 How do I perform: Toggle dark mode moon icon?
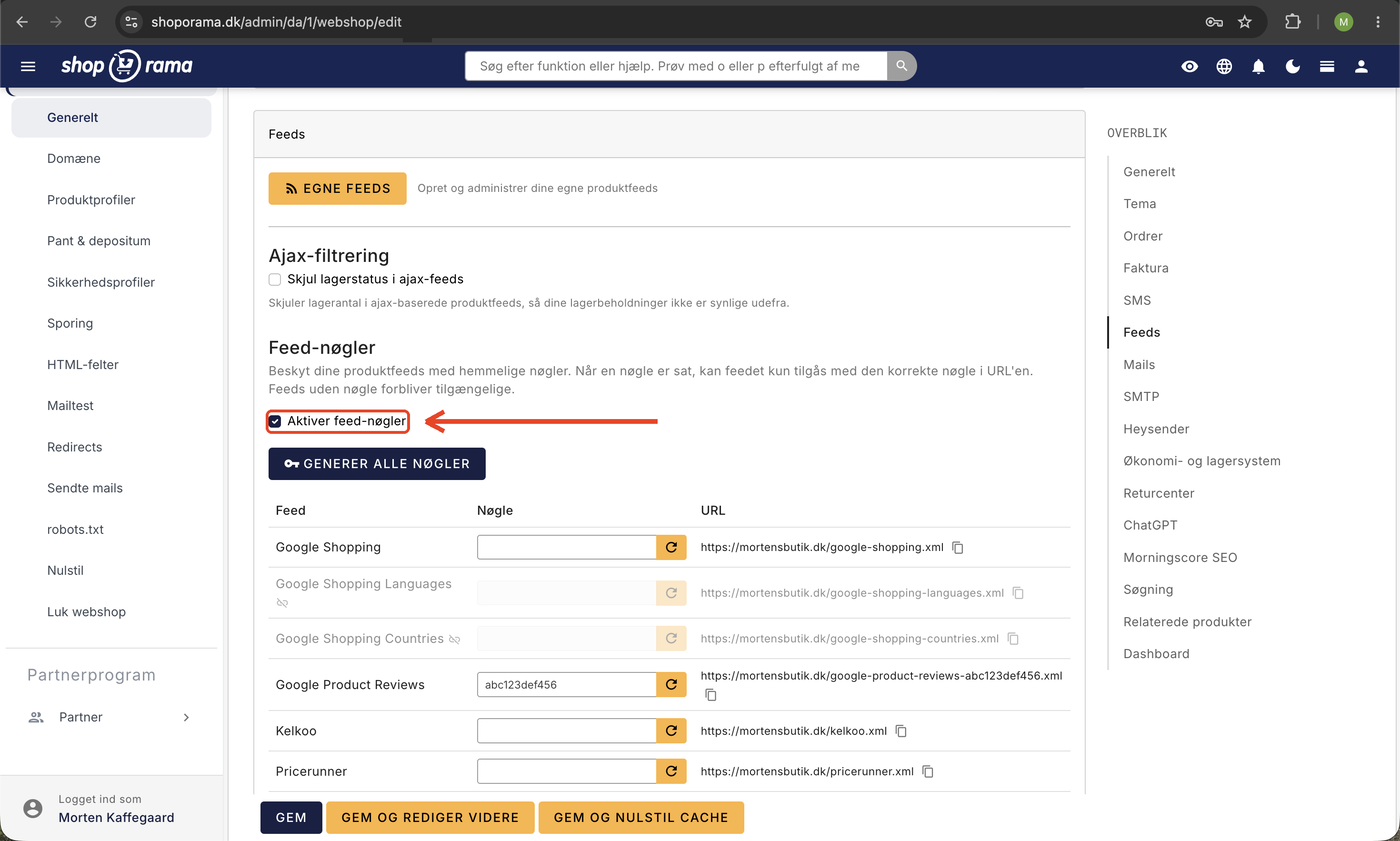click(1293, 66)
